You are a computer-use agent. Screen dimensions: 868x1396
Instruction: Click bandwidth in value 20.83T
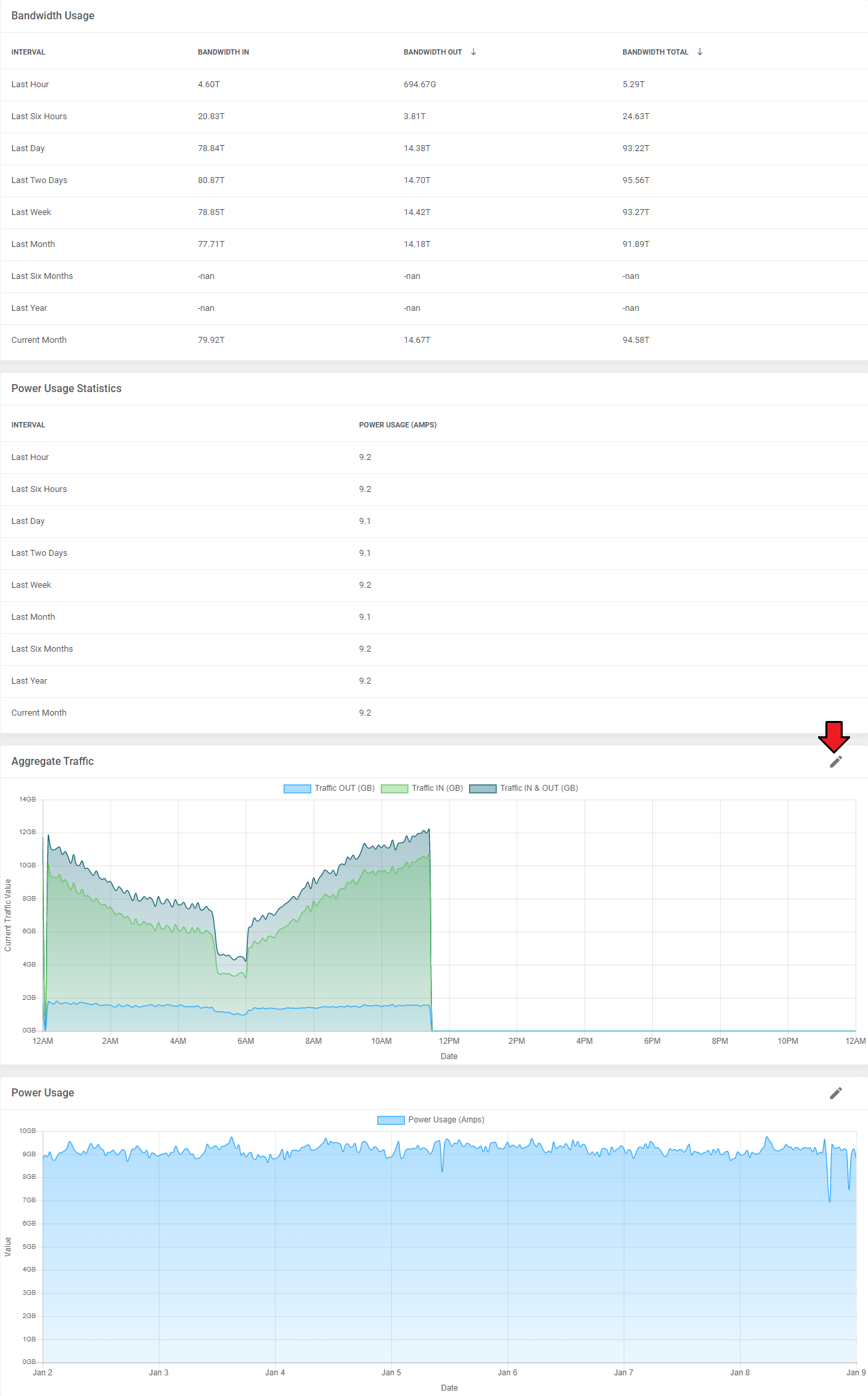point(211,116)
